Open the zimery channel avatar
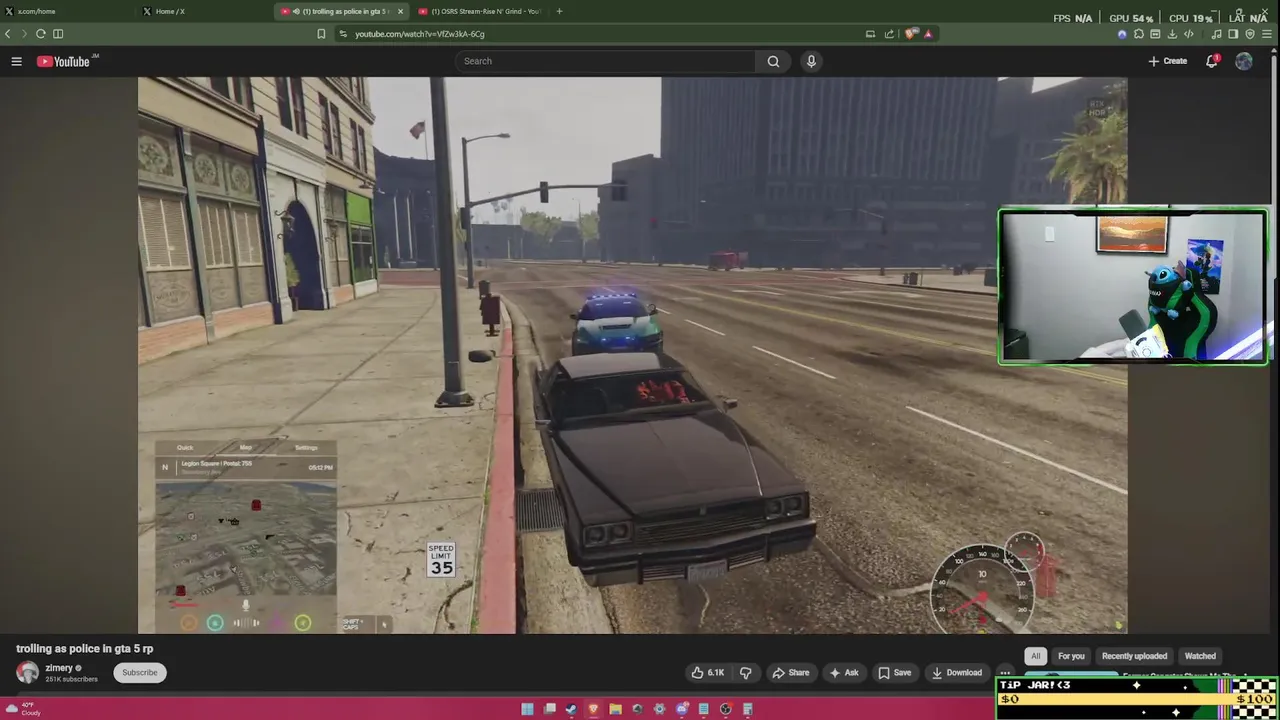The height and width of the screenshot is (720, 1280). point(27,672)
